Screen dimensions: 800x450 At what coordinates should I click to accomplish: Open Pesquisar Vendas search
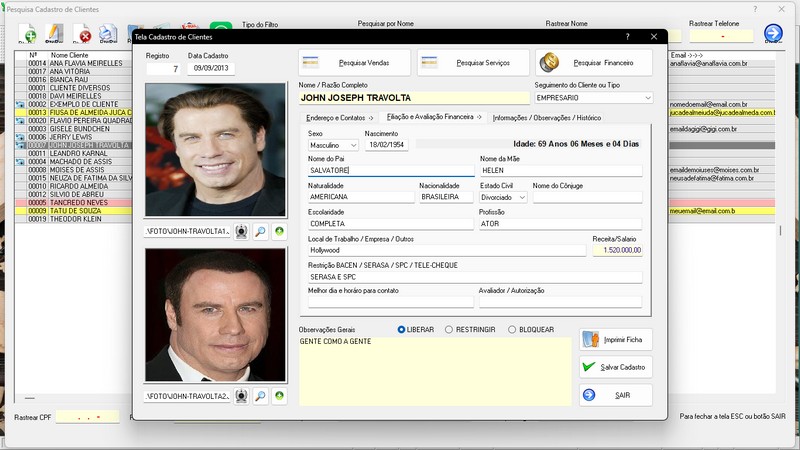355,63
